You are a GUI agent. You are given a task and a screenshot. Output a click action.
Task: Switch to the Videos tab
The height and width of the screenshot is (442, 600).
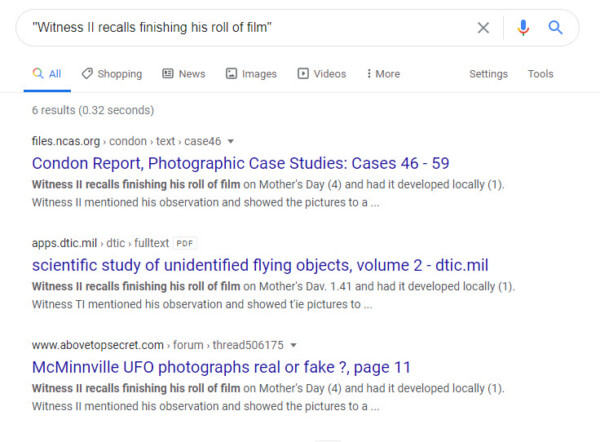point(322,74)
